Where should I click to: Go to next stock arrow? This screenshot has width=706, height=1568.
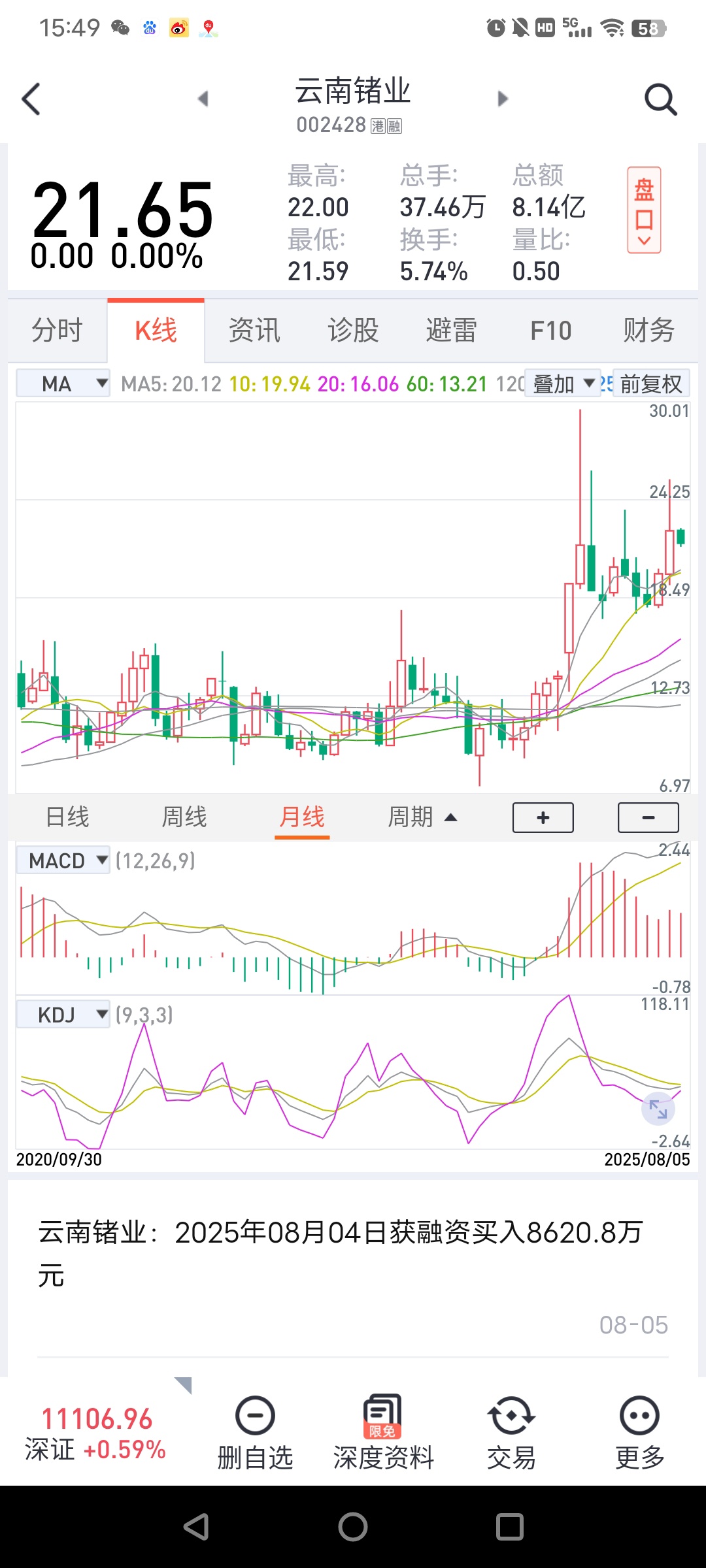pyautogui.click(x=502, y=99)
